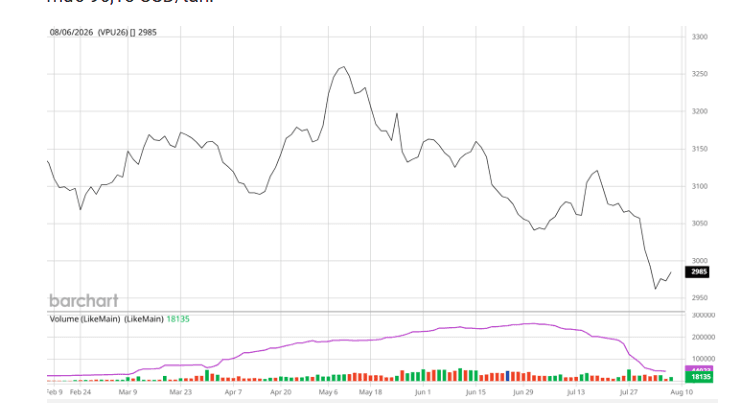747x403 pixels.
Task: Click the May 6 date axis label
Action: [x=328, y=392]
